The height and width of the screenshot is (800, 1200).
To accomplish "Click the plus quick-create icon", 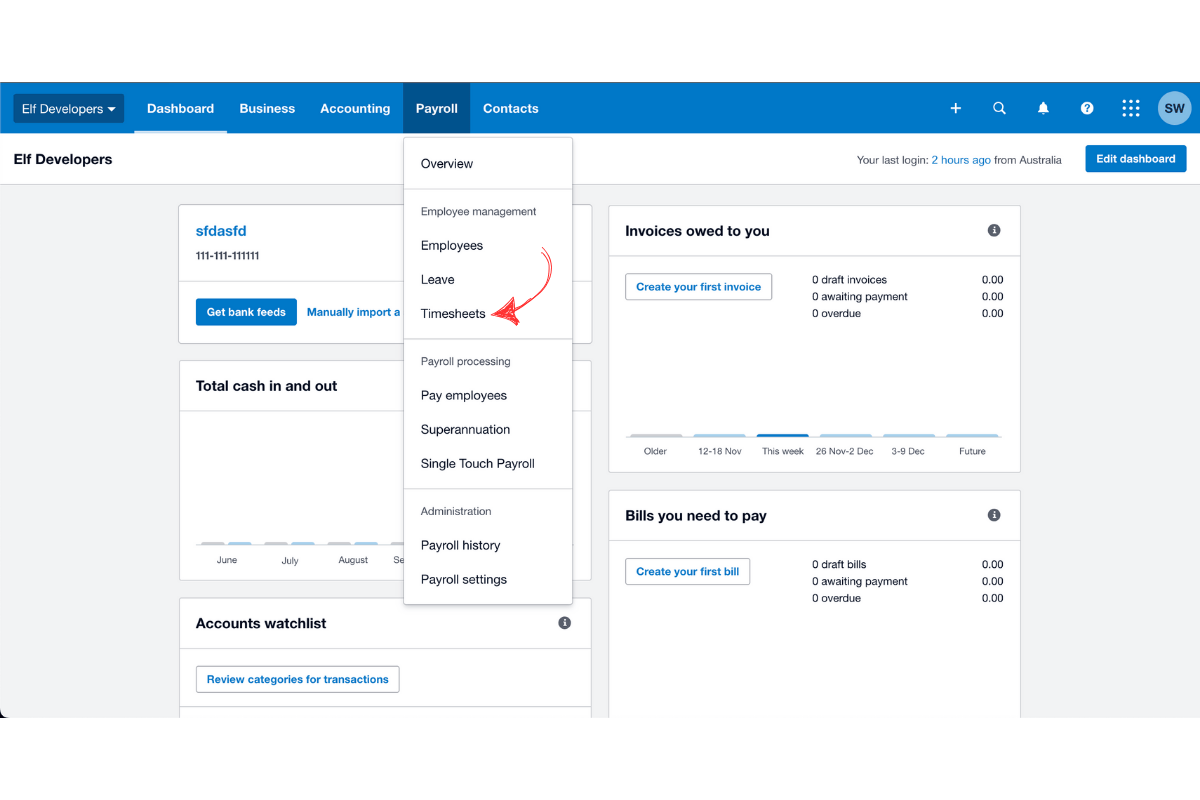I will [x=955, y=108].
